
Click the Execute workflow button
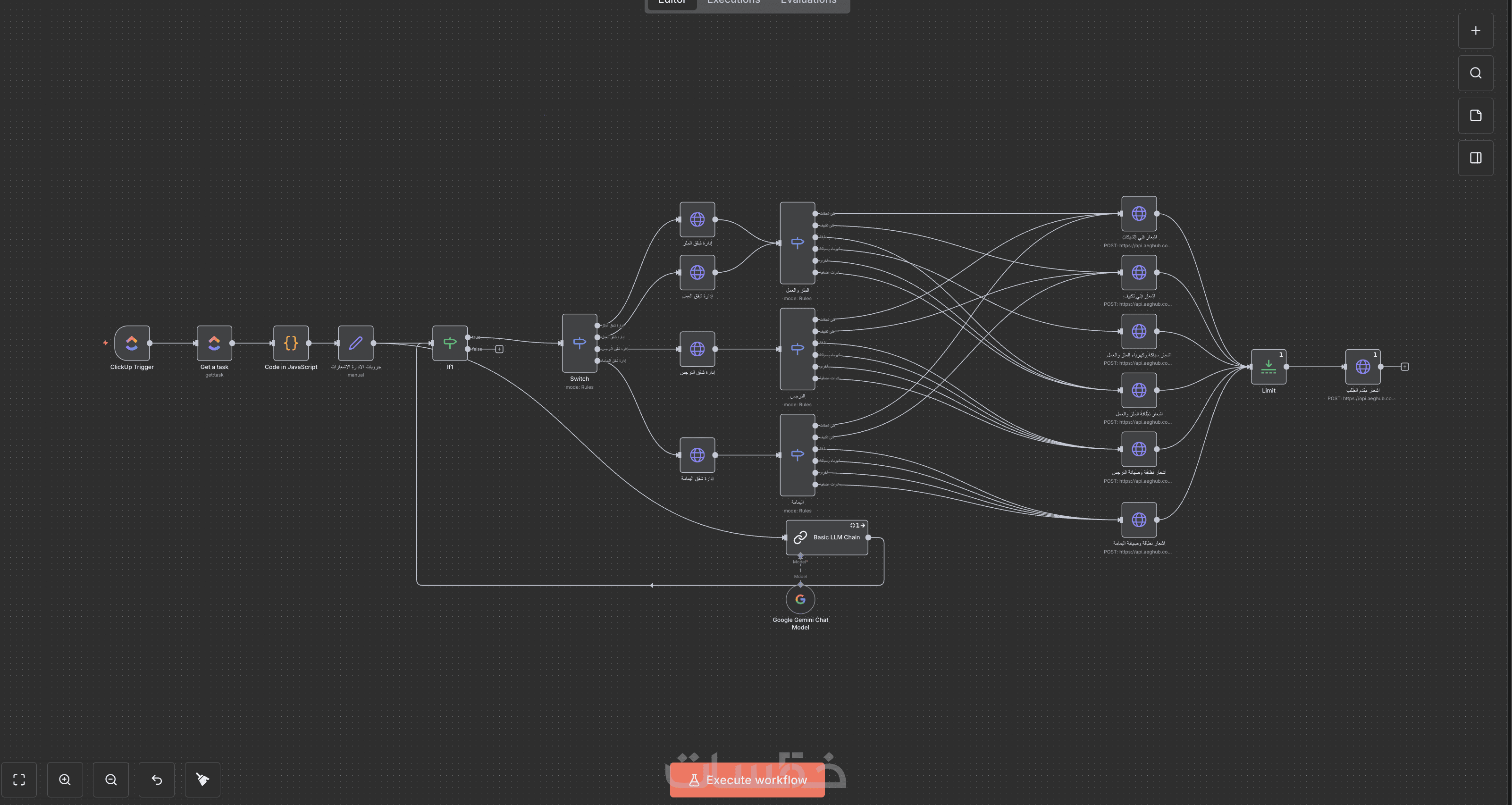pos(747,780)
